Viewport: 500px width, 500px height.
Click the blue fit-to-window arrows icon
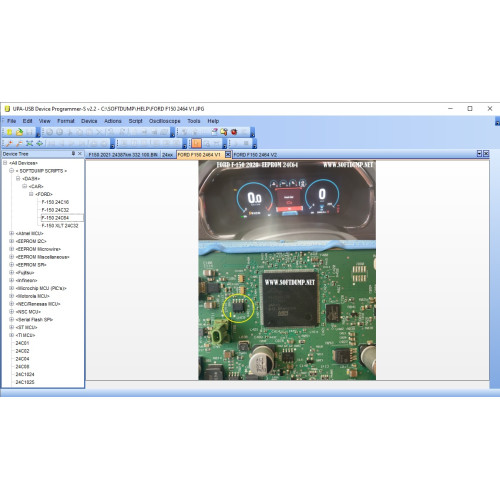(x=29, y=144)
